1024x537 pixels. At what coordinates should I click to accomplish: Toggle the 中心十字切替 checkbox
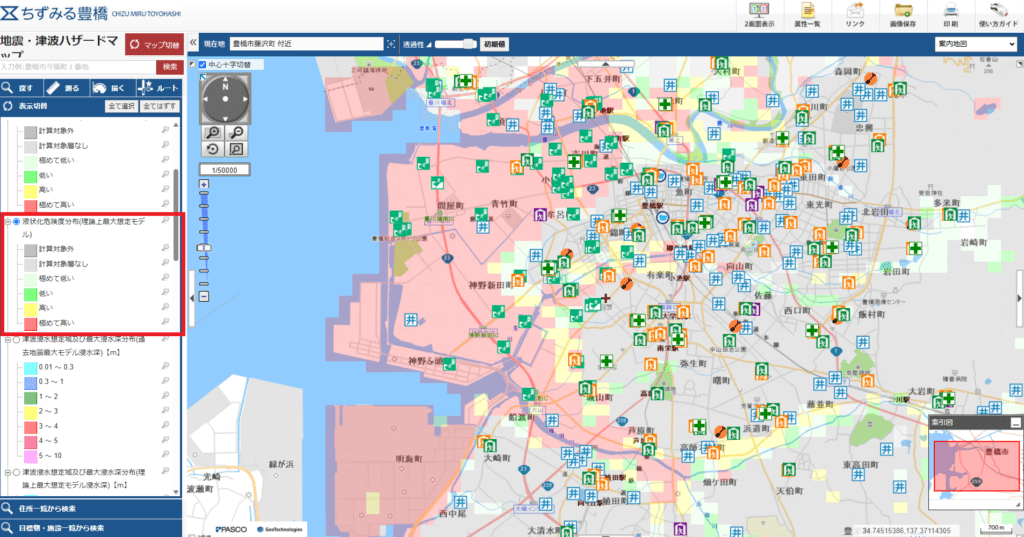(x=202, y=65)
